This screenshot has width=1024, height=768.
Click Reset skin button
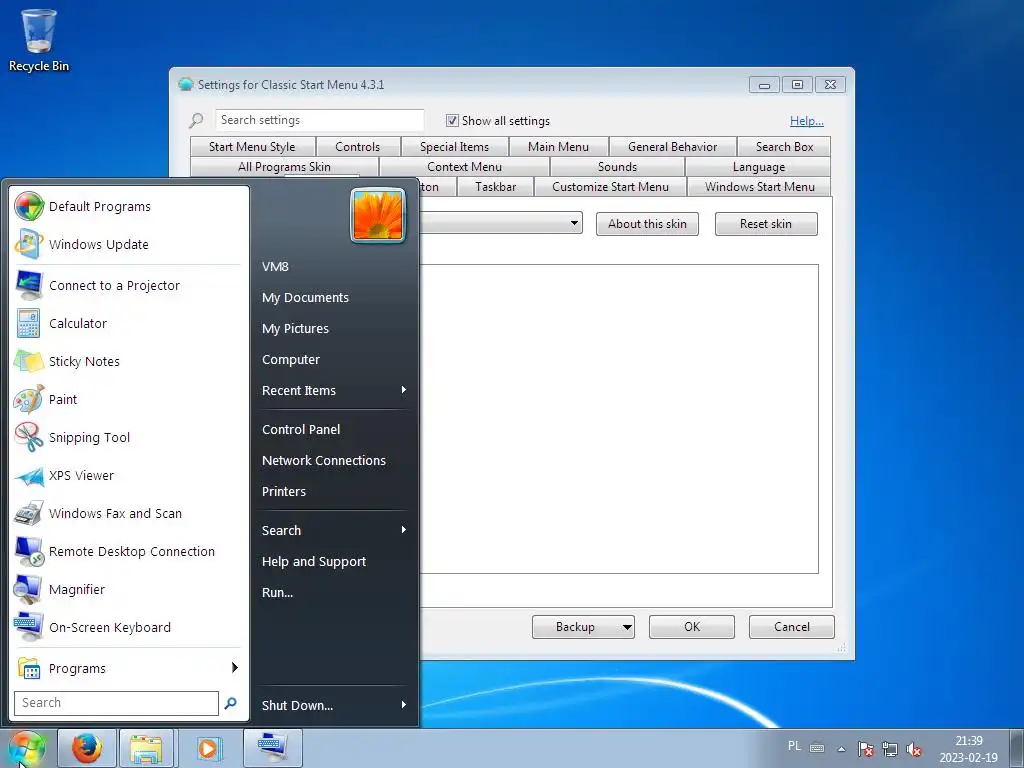[766, 224]
